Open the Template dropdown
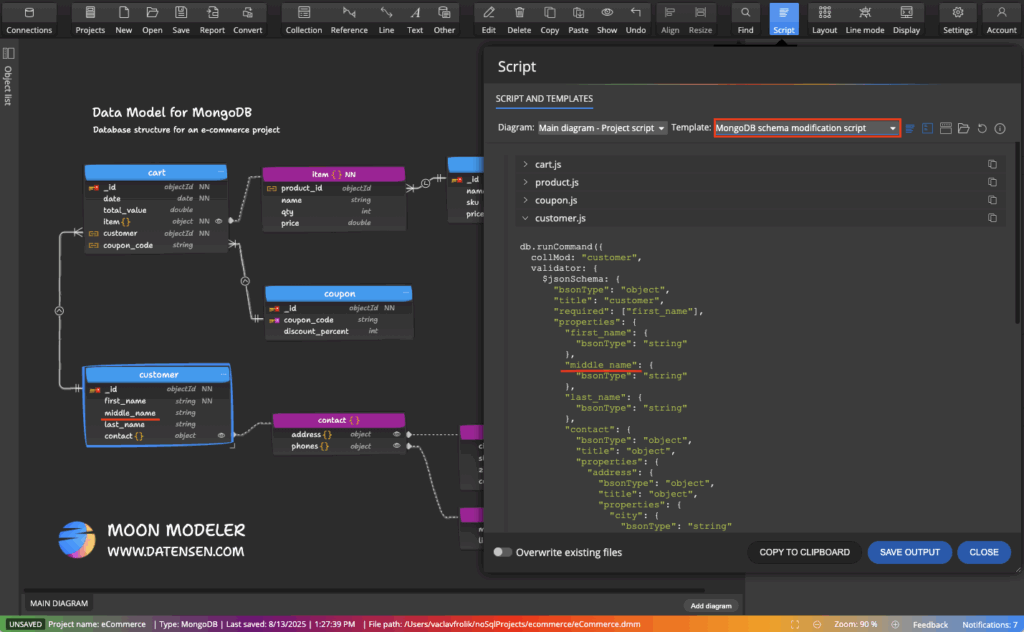The height and width of the screenshot is (632, 1024). click(807, 128)
